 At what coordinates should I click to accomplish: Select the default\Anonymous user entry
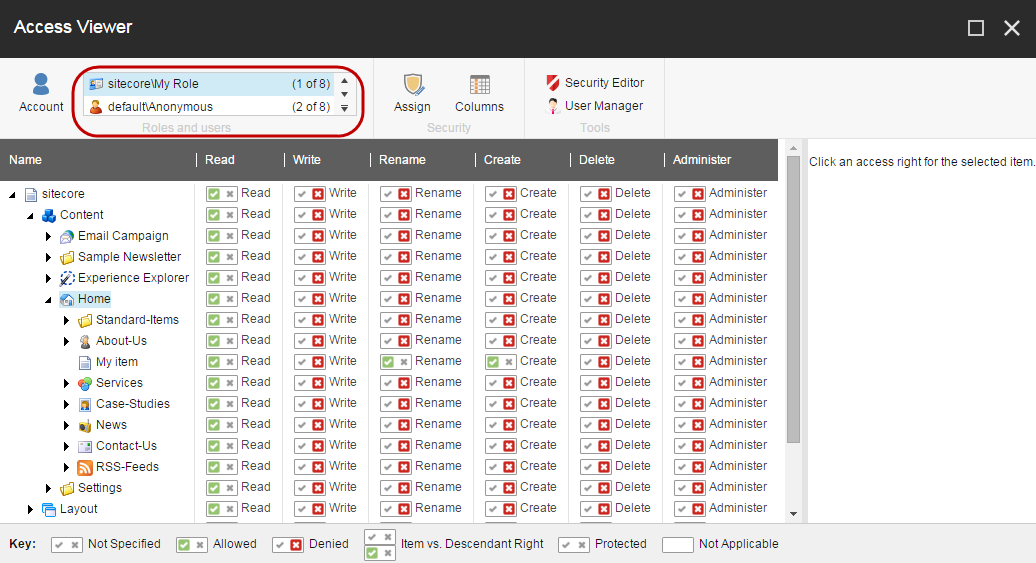click(x=160, y=107)
